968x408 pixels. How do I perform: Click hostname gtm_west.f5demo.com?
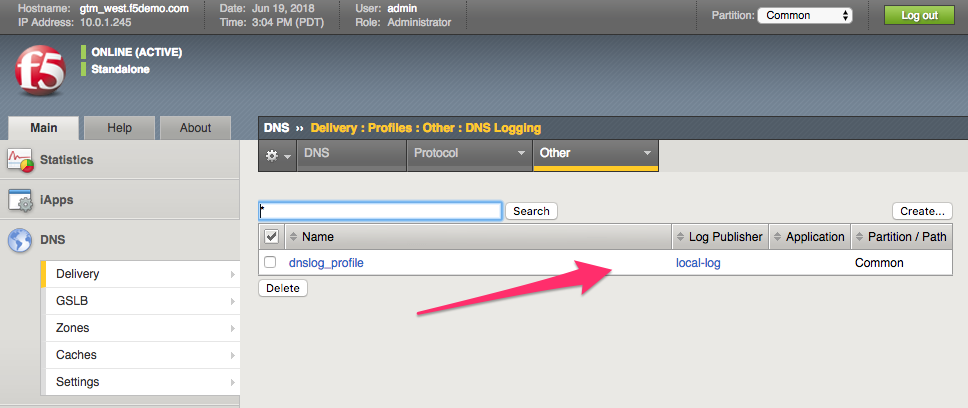click(x=136, y=9)
